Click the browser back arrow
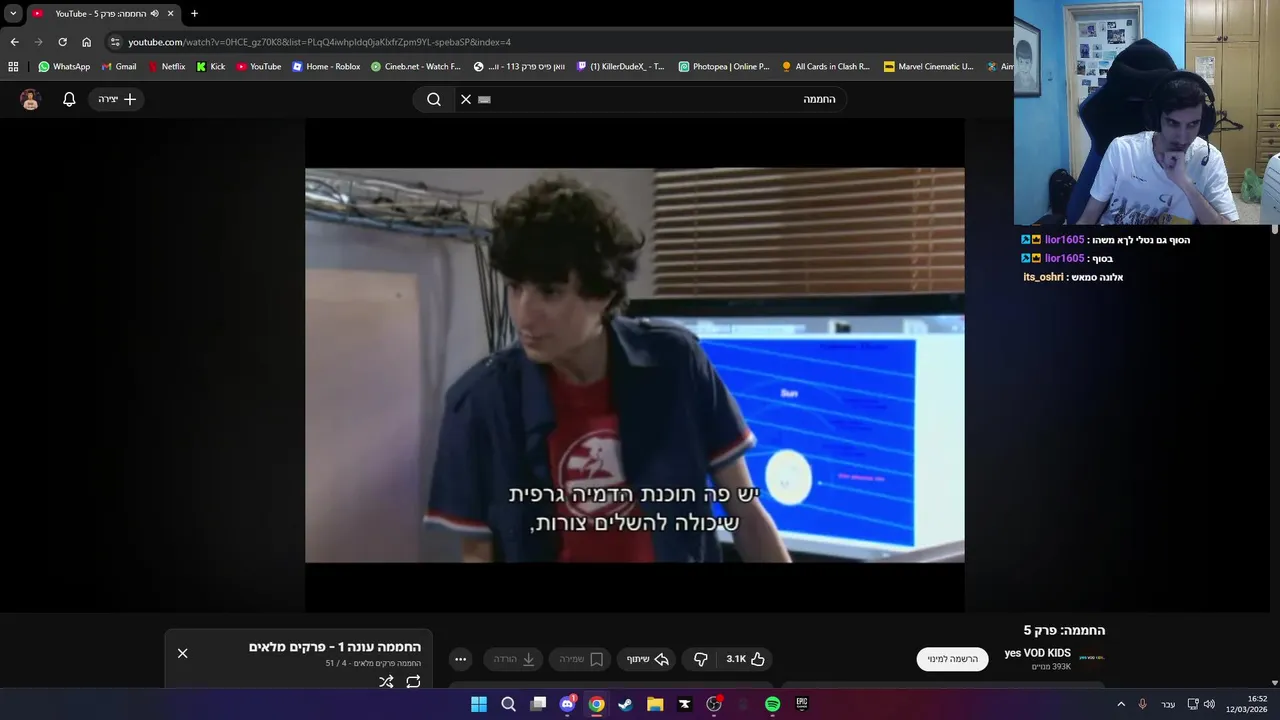 click(x=14, y=42)
